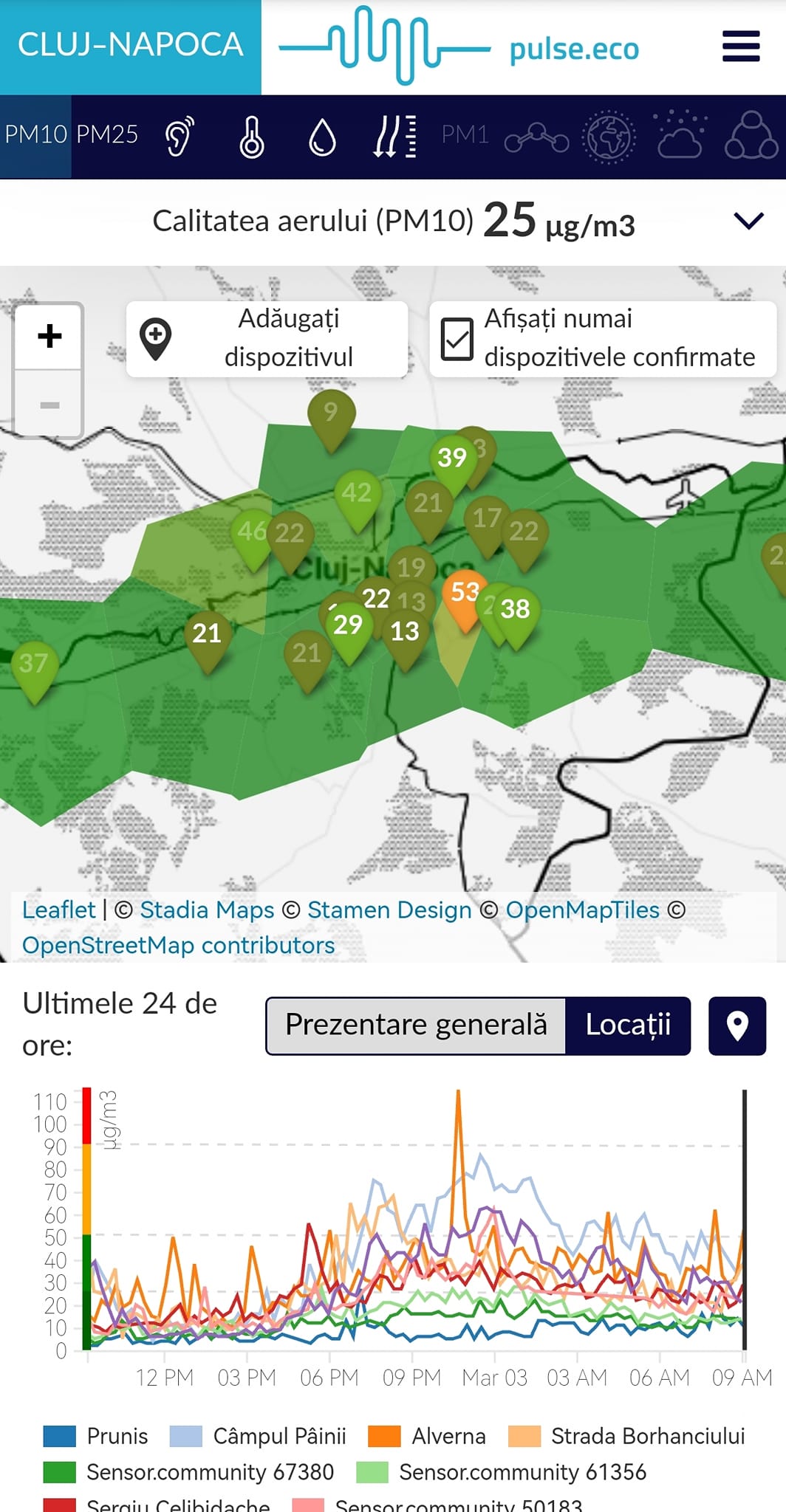Expand the air quality details chevron

pos(748,221)
